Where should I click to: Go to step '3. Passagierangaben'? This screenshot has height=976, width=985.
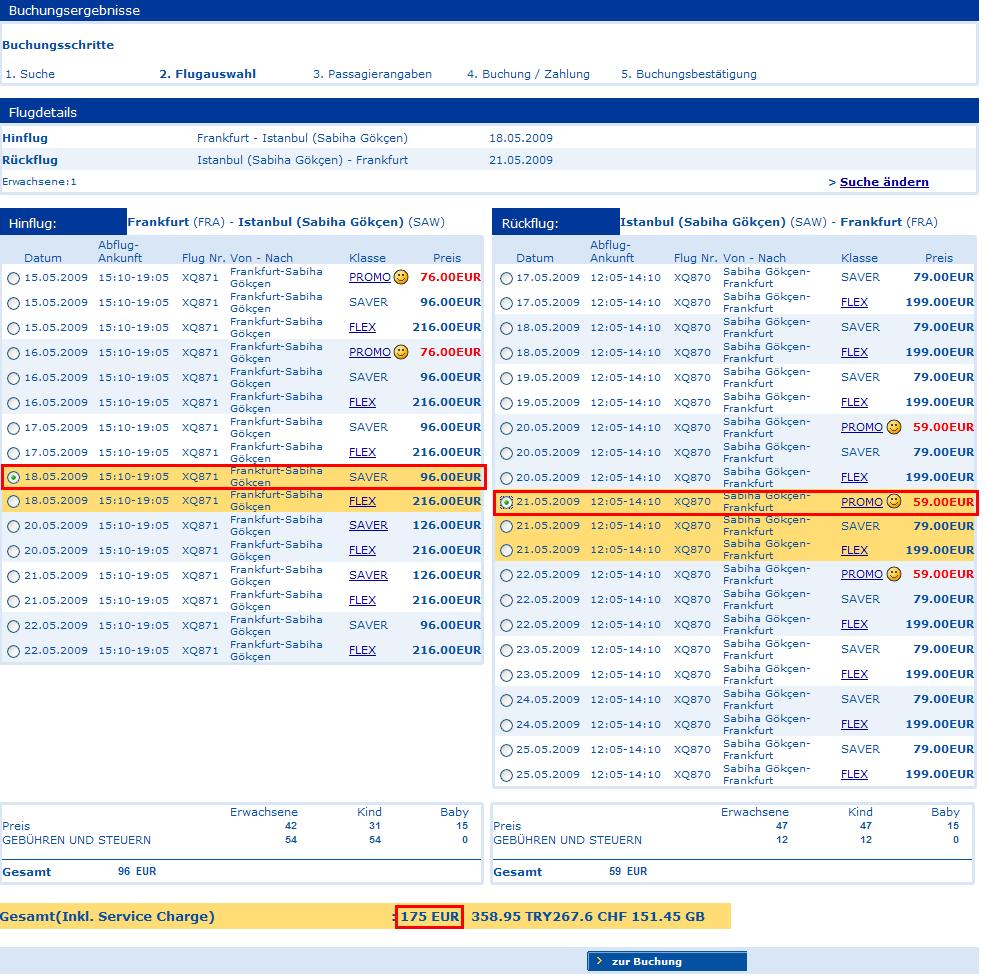(x=372, y=74)
